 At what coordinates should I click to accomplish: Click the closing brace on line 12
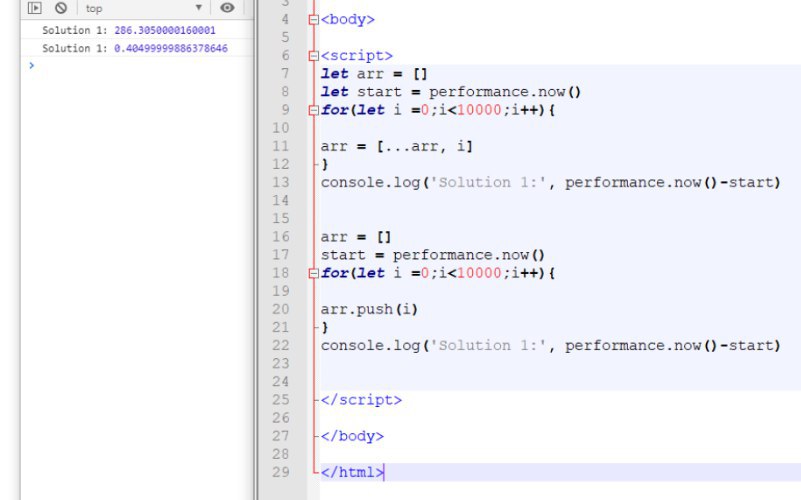point(325,164)
